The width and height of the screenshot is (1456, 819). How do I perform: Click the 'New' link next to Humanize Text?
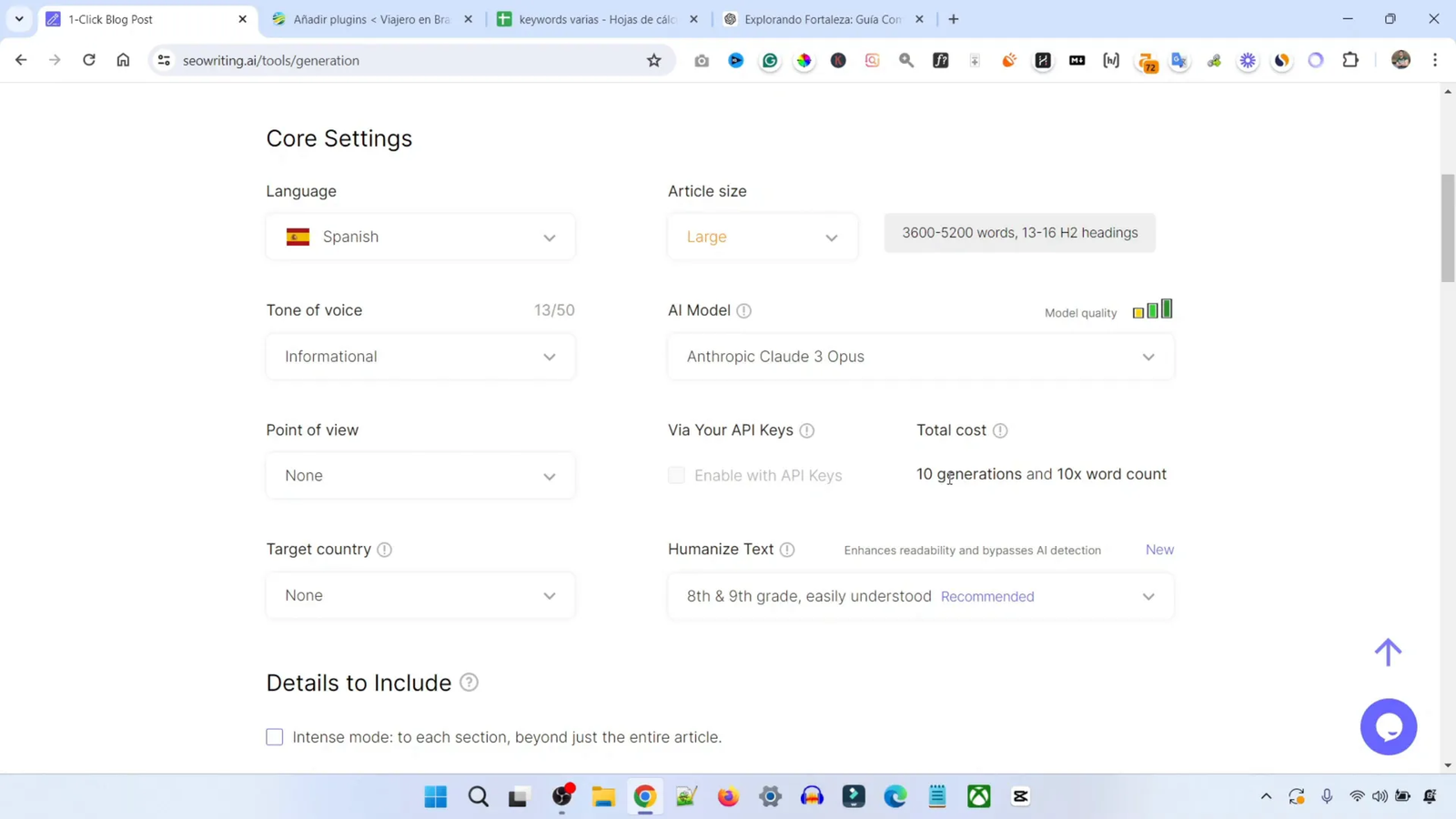coord(1158,550)
